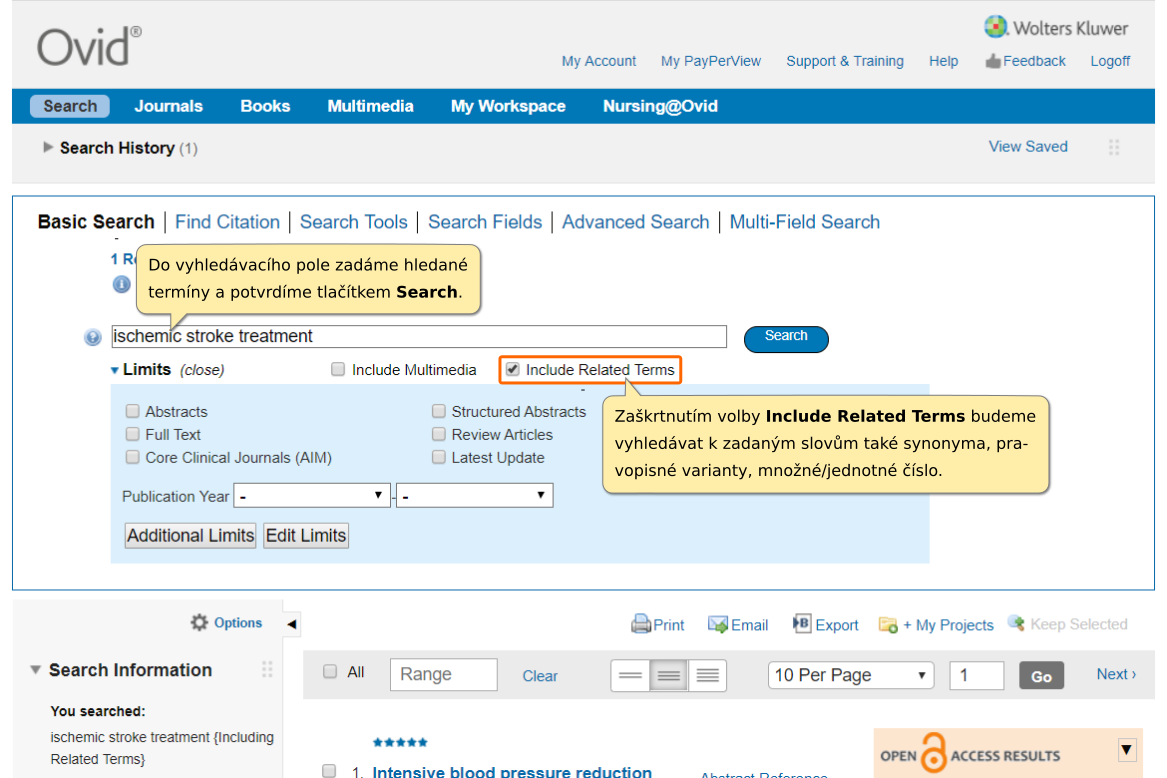Click the Additional Limits button
1167x778 pixels.
[191, 535]
